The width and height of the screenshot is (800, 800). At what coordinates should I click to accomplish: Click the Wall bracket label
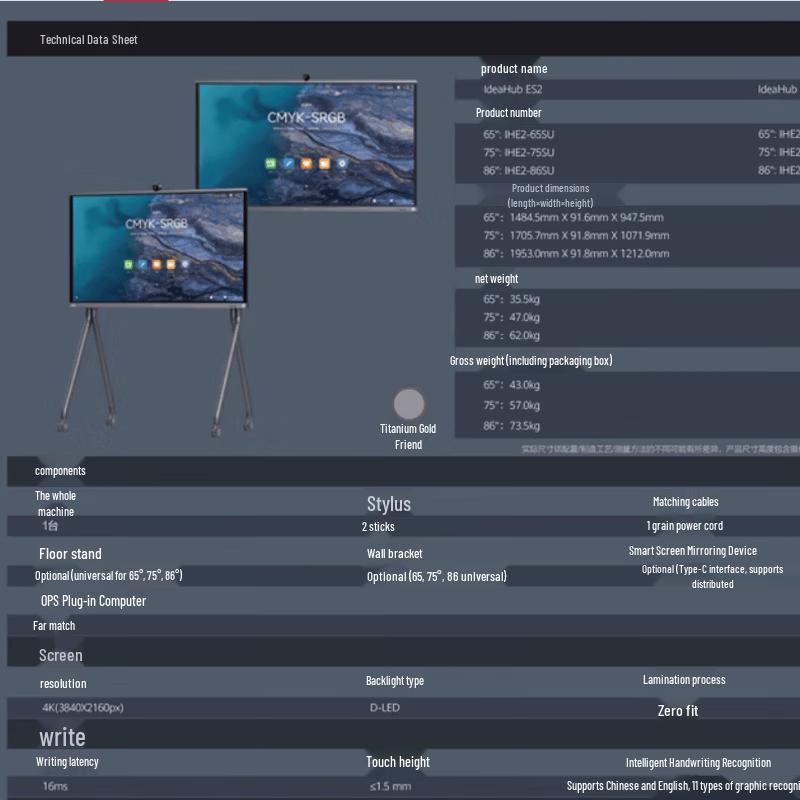(x=394, y=554)
